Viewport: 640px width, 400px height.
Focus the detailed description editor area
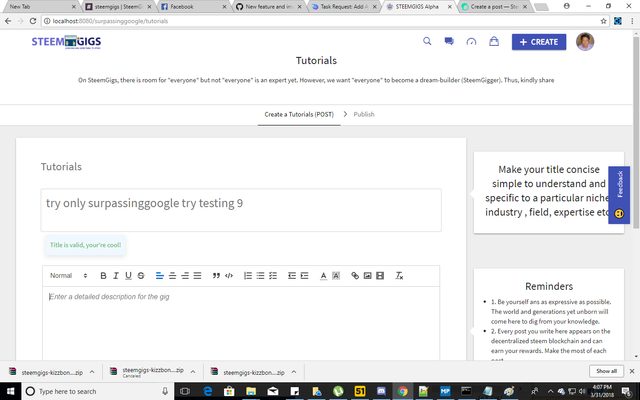[x=241, y=323]
